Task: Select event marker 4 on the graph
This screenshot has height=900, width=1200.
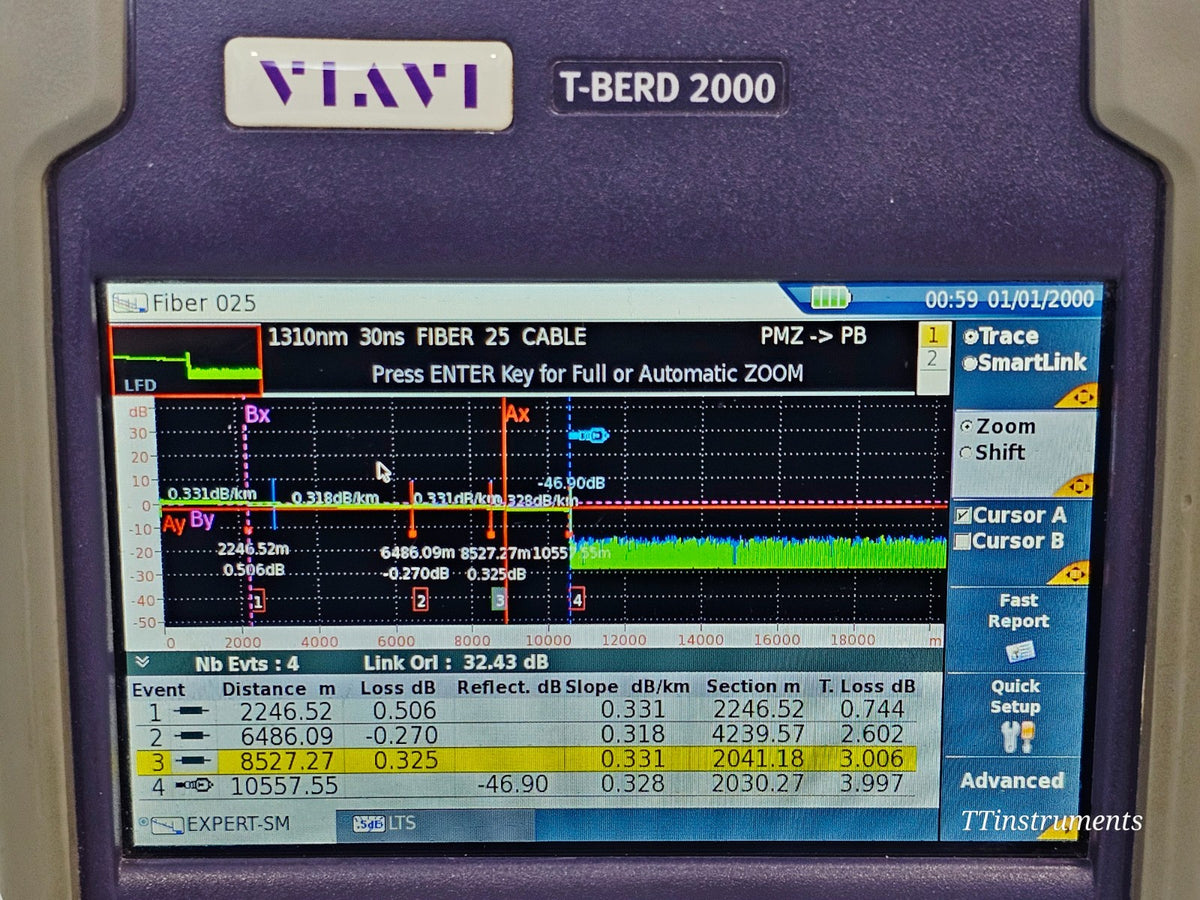Action: pyautogui.click(x=577, y=600)
